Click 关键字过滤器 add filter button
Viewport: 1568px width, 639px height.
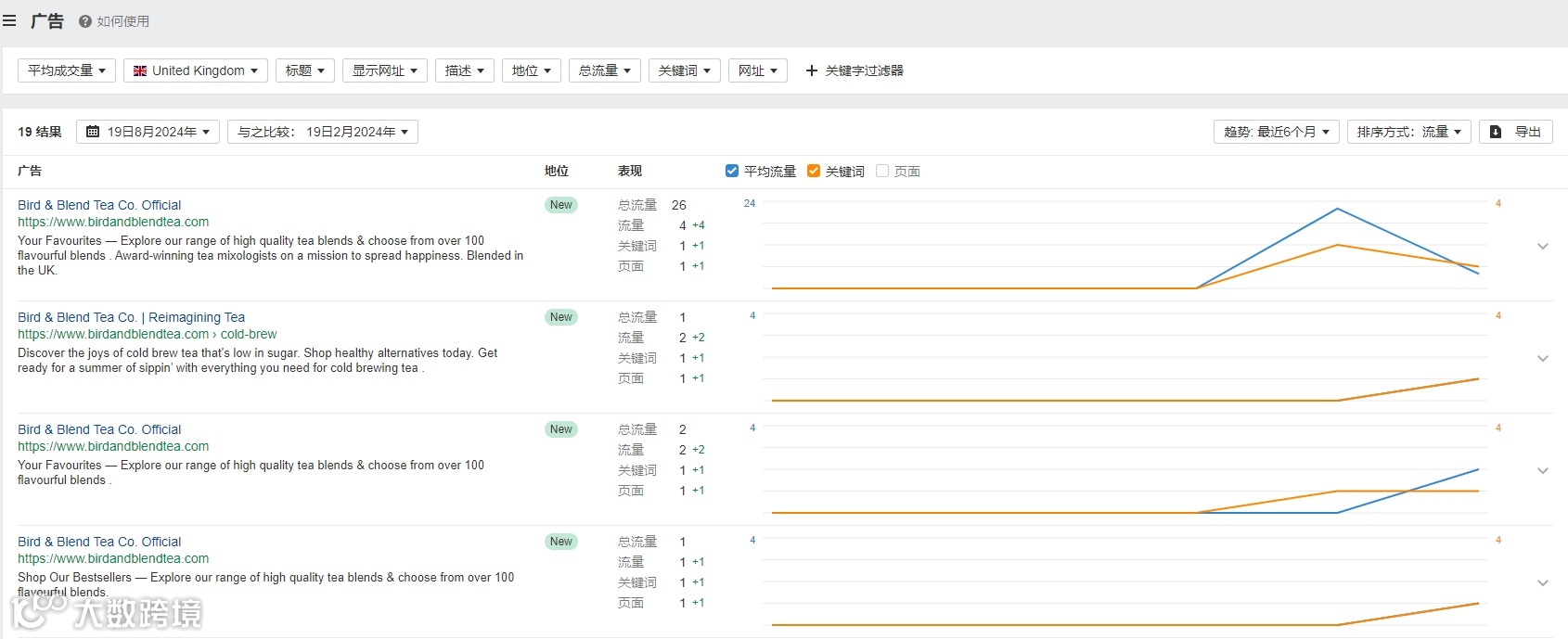(x=855, y=70)
